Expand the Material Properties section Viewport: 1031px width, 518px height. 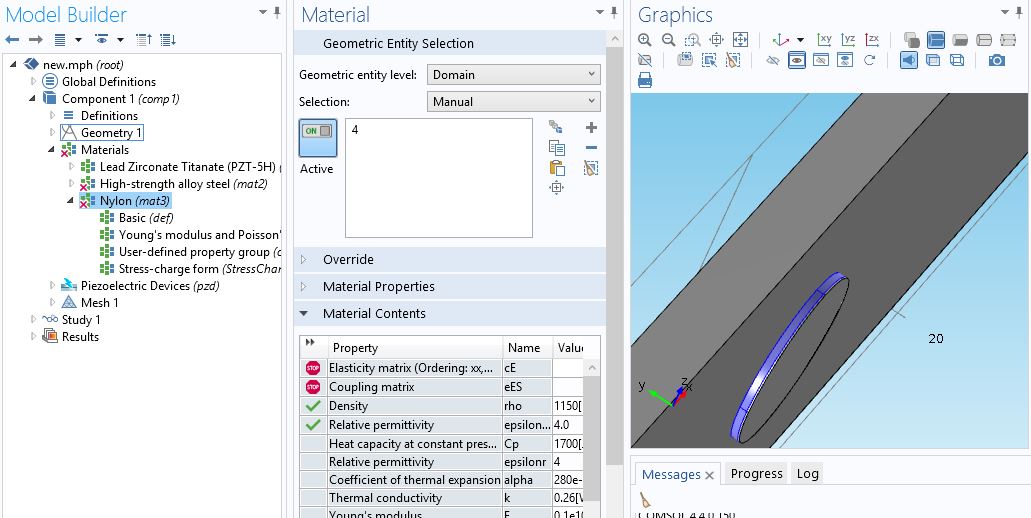[379, 286]
